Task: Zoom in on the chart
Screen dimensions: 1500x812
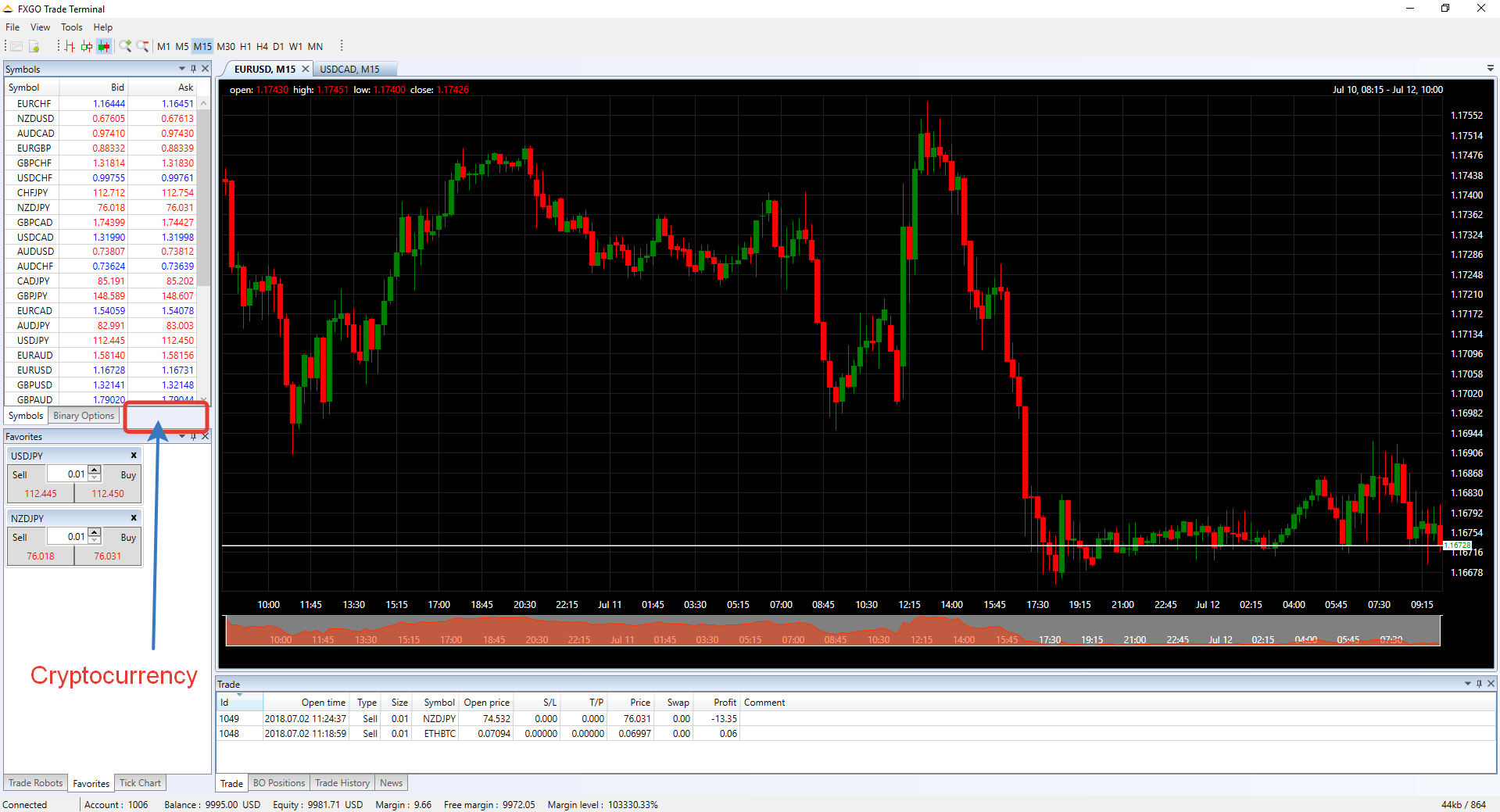Action: [x=125, y=47]
